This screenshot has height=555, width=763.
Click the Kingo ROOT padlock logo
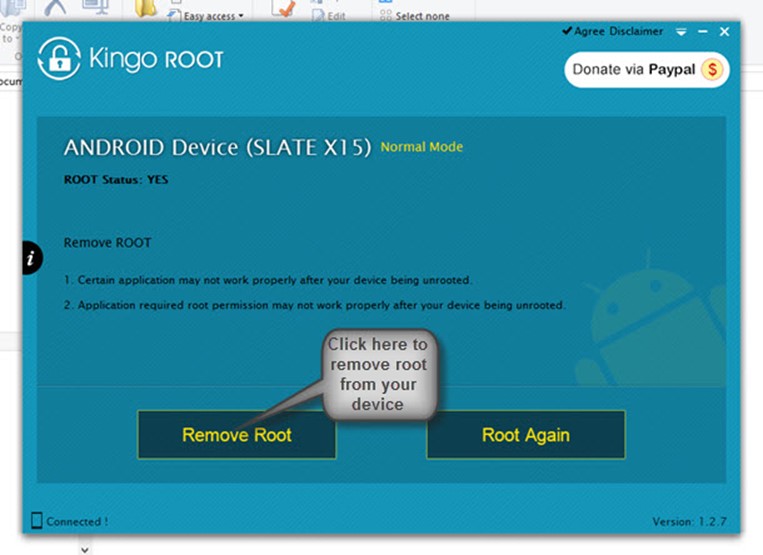pos(59,59)
